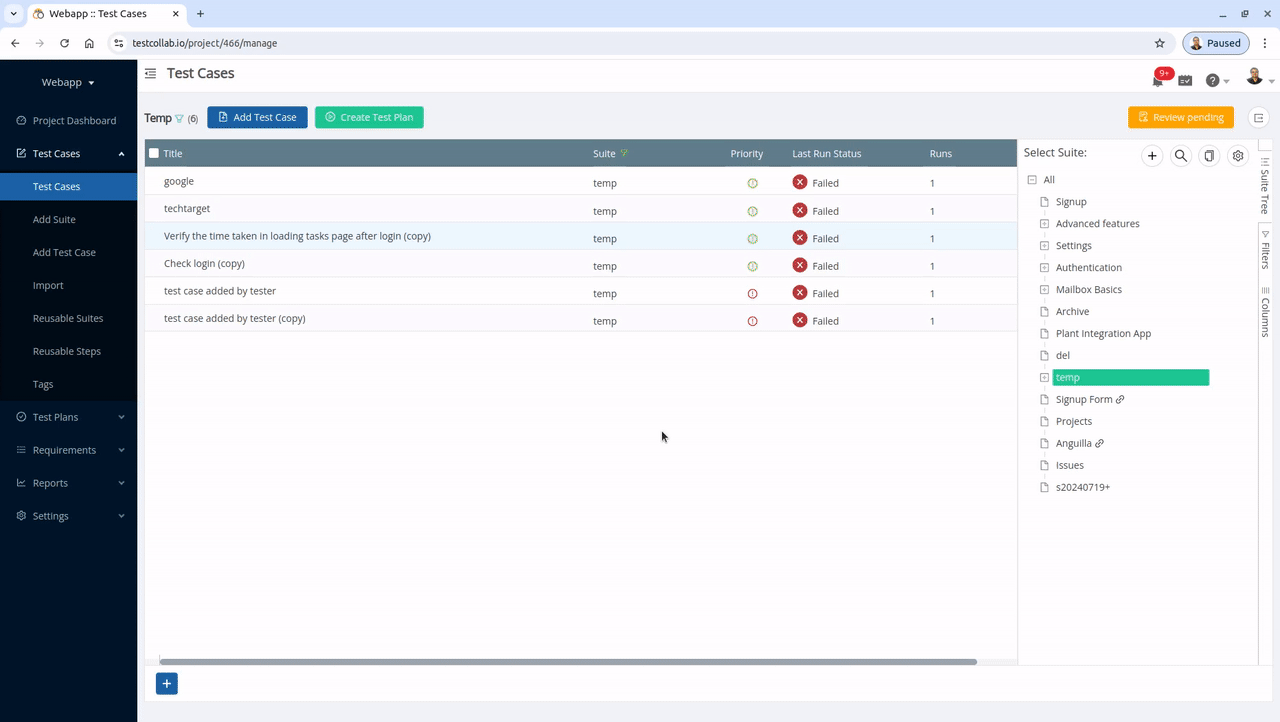Image resolution: width=1280 pixels, height=722 pixels.
Task: Click the browser address bar
Action: point(640,43)
